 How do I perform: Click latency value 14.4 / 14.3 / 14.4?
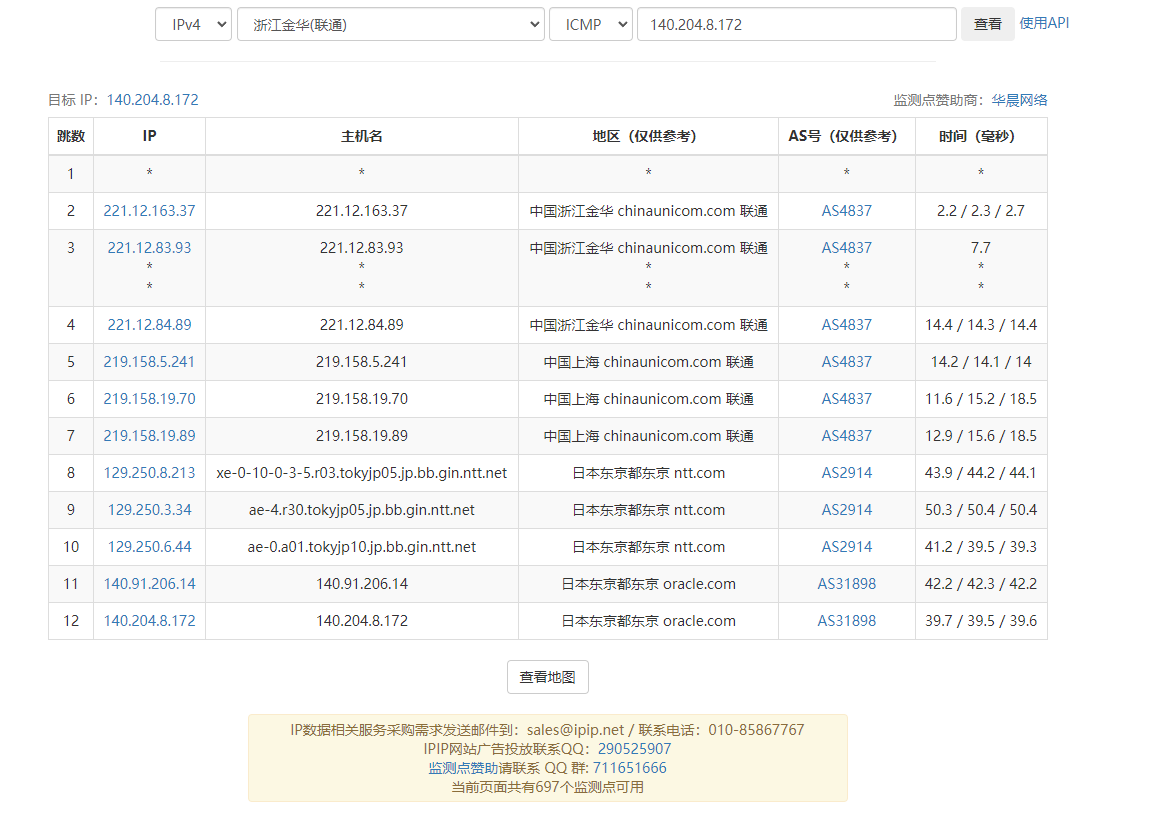click(x=981, y=325)
